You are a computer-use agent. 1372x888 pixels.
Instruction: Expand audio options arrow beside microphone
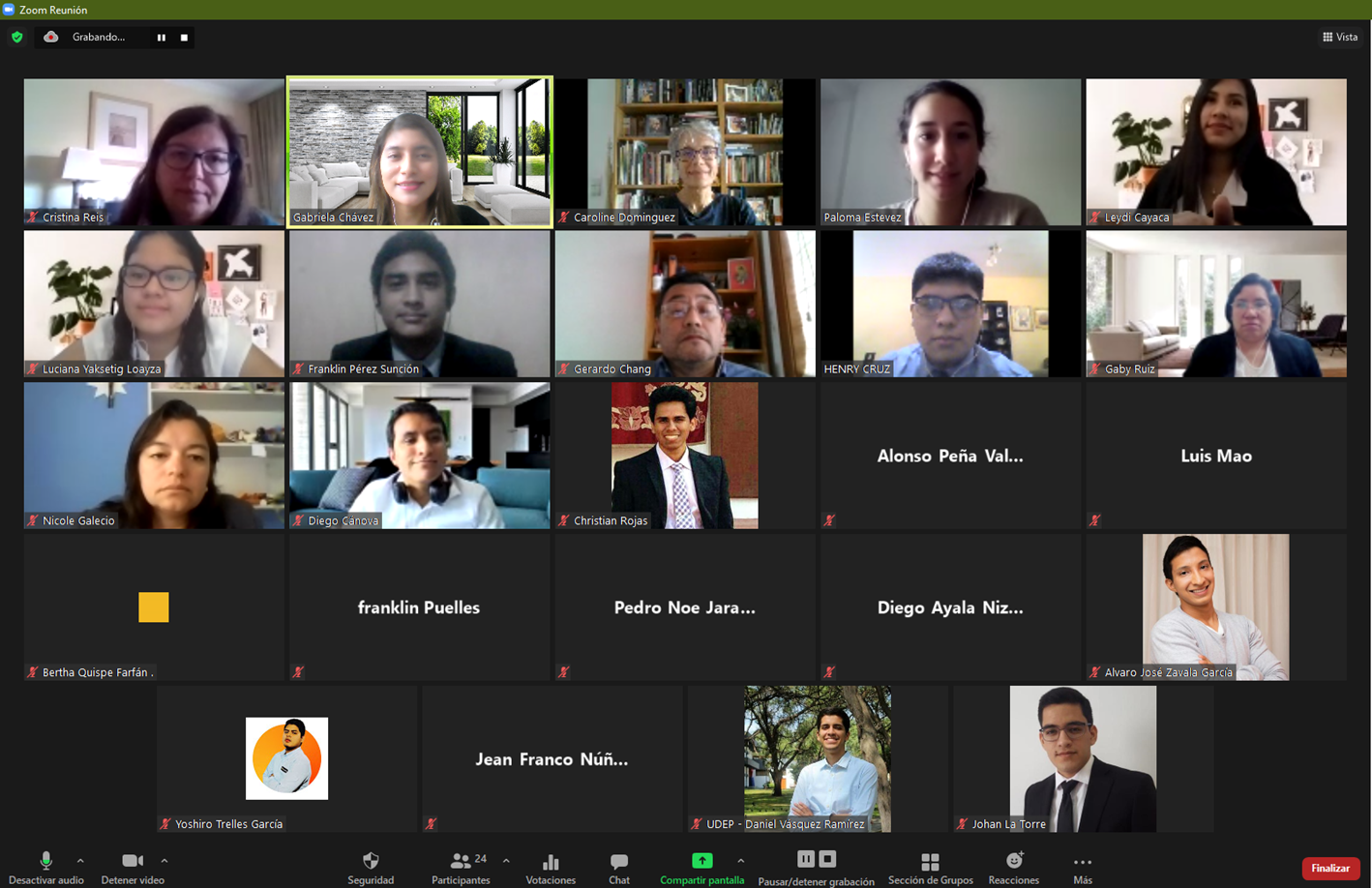[80, 860]
